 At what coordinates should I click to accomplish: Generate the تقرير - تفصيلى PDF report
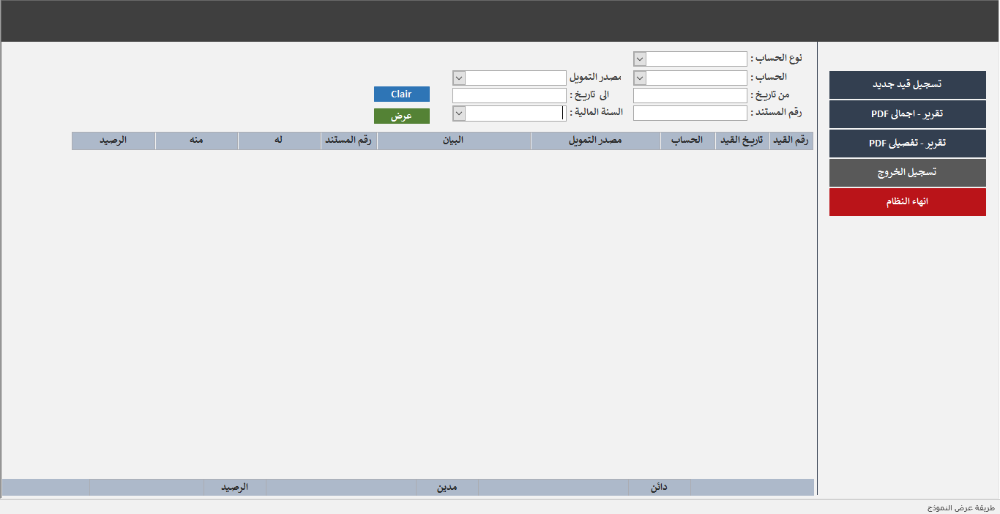pos(907,143)
